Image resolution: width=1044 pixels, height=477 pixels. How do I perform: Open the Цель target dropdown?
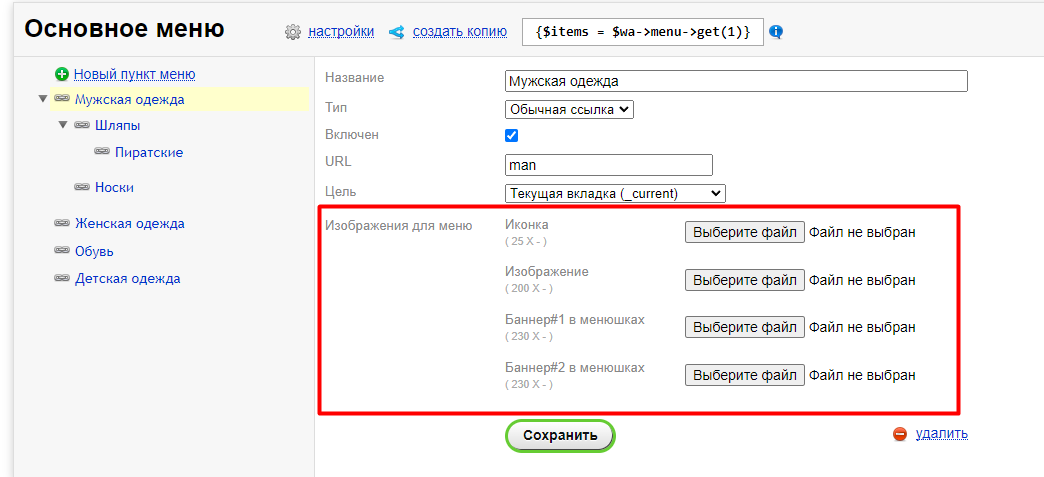coord(615,193)
